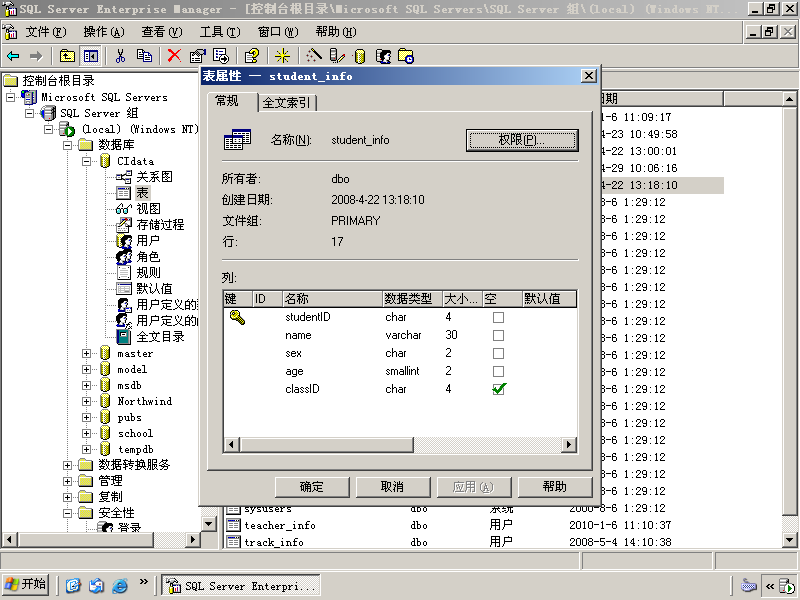Image resolution: width=800 pixels, height=600 pixels.
Task: Expand the school database node
Action: click(87, 433)
